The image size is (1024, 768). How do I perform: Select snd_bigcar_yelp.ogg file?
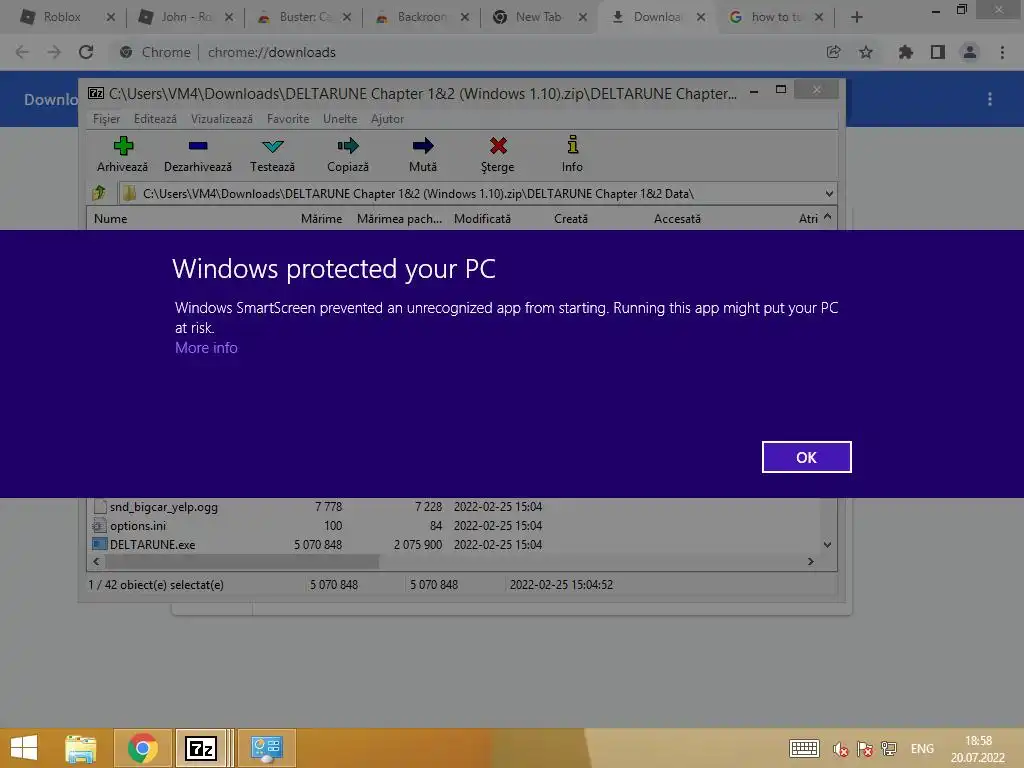tap(163, 507)
